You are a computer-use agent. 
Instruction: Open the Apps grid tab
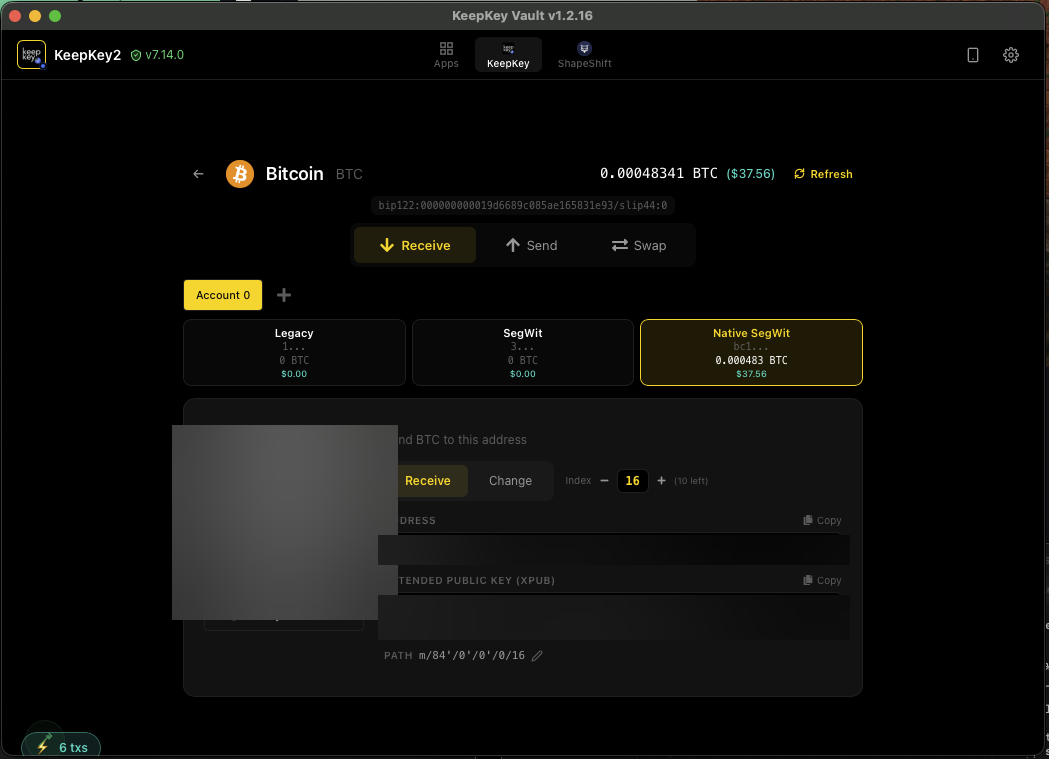point(446,55)
